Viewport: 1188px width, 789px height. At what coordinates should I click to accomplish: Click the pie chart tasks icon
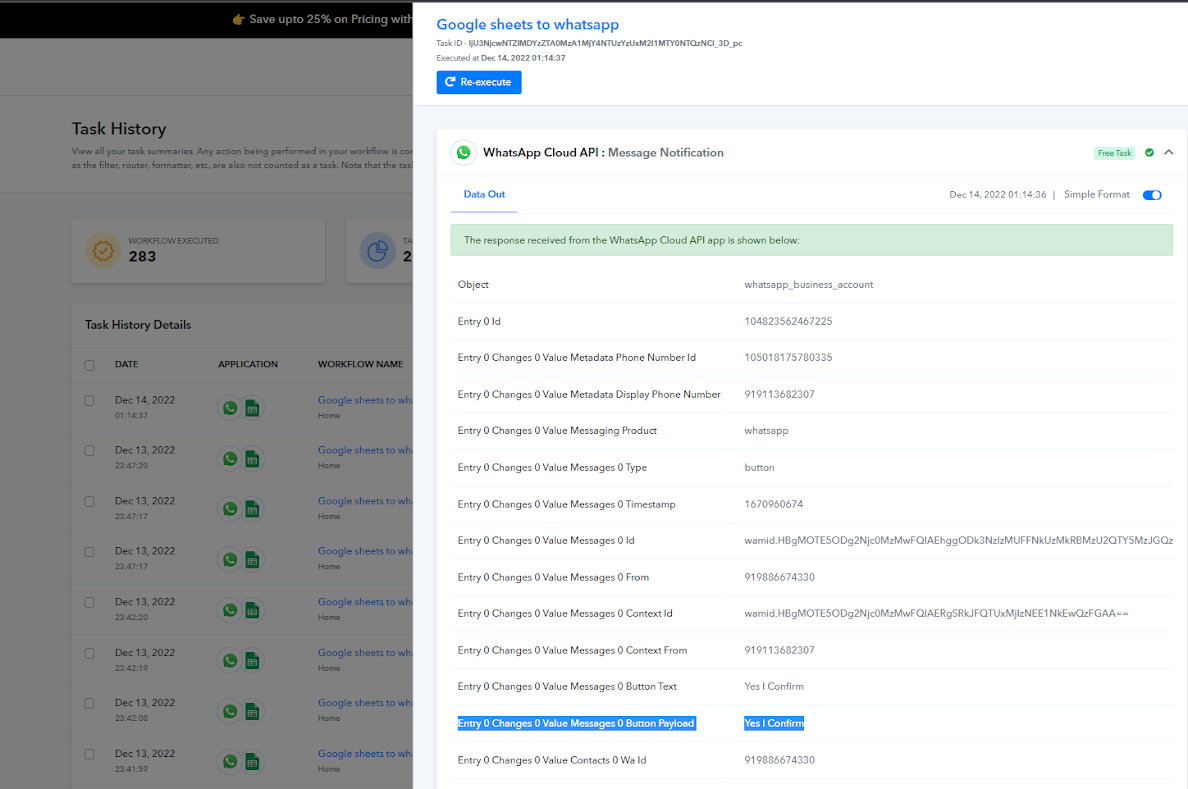point(377,250)
